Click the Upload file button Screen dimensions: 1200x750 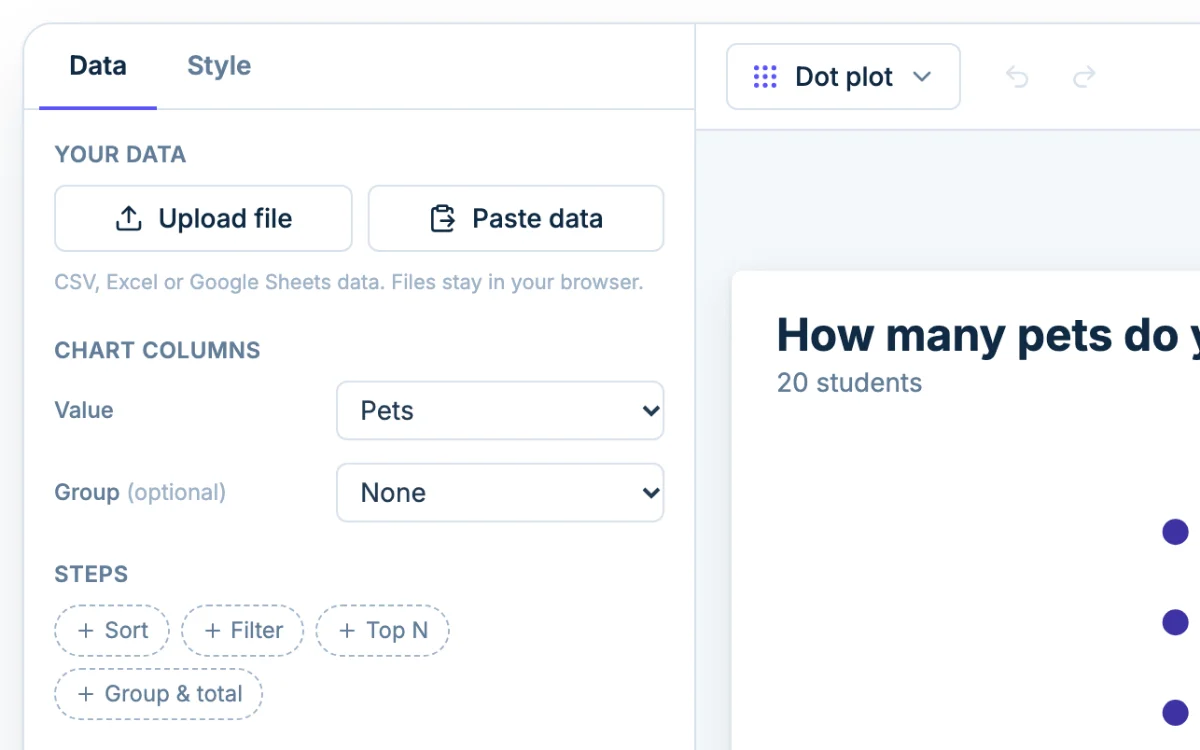pyautogui.click(x=203, y=218)
